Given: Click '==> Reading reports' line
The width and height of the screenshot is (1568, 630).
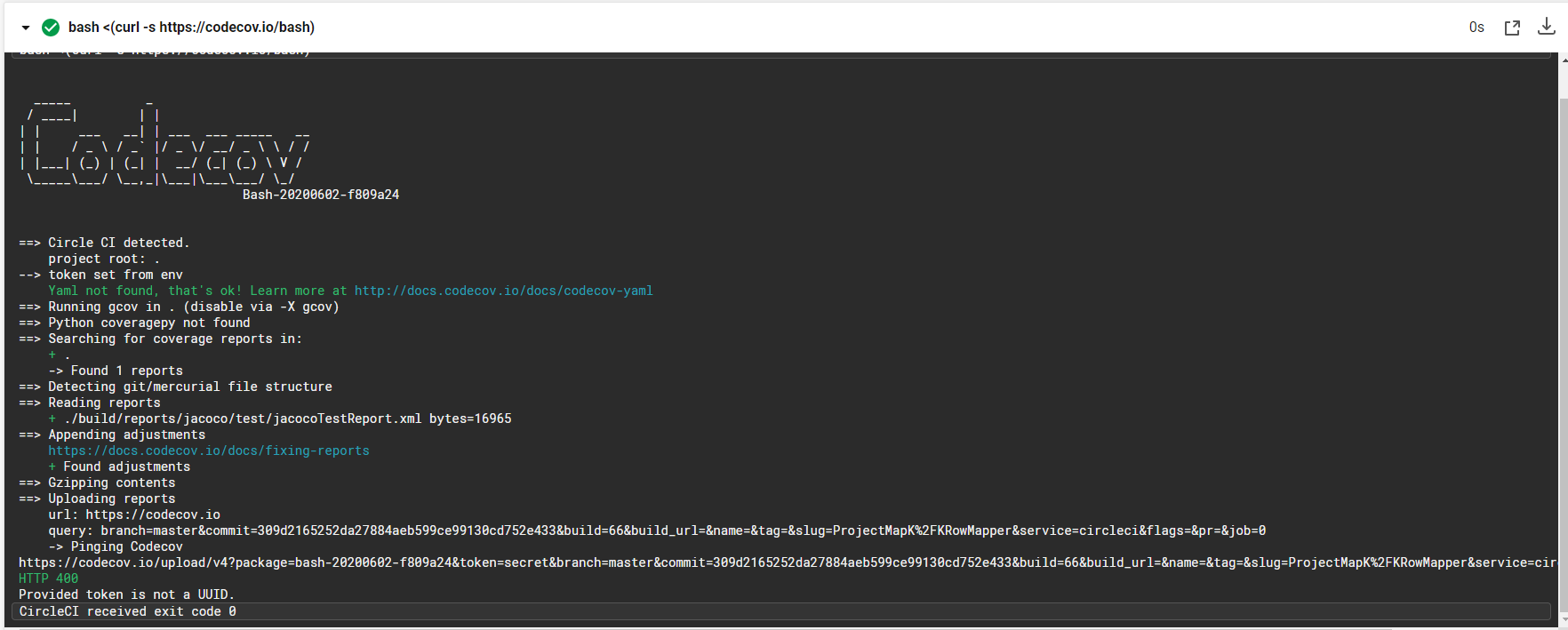Looking at the screenshot, I should (x=90, y=403).
